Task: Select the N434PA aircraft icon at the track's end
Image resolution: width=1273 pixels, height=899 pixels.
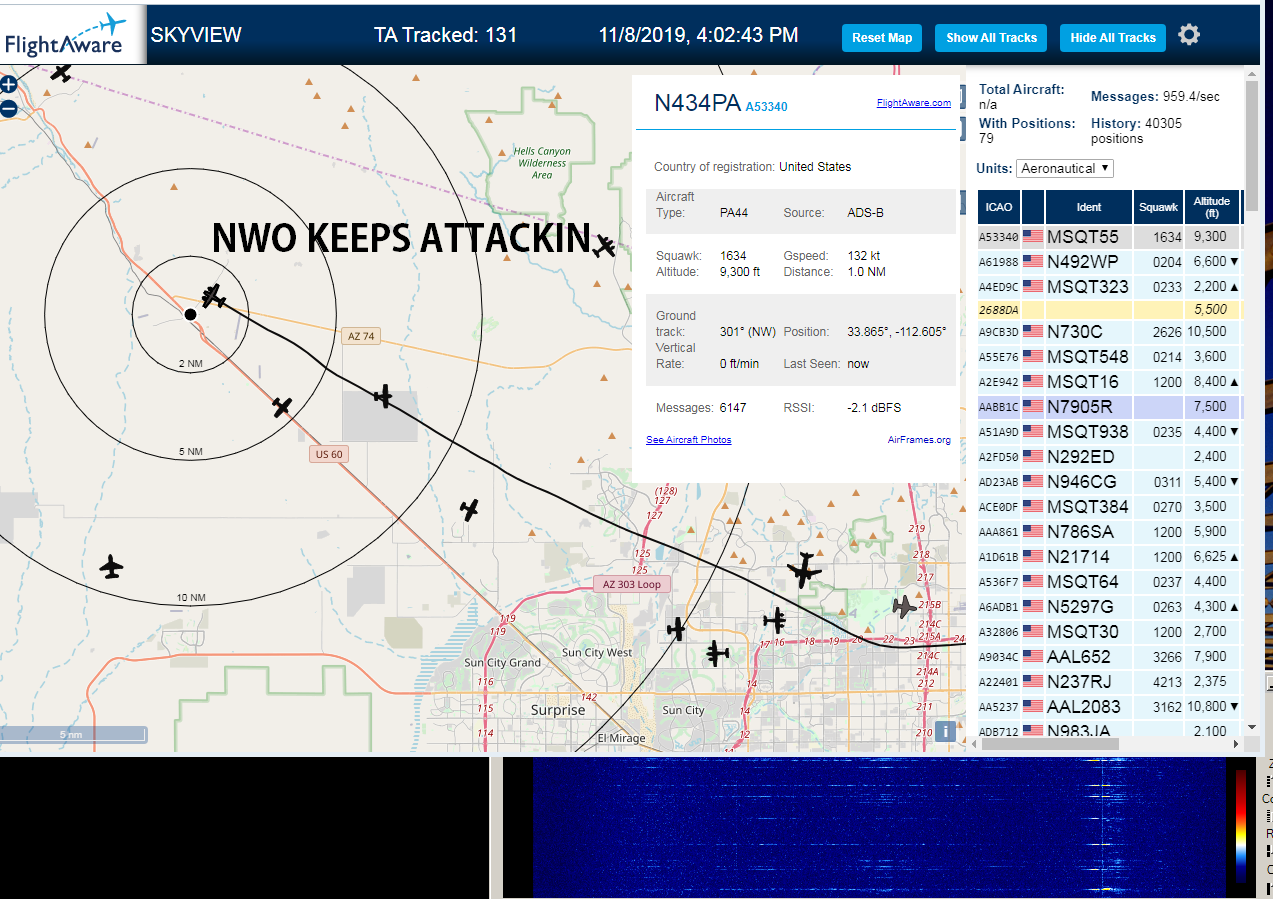Action: click(x=212, y=296)
